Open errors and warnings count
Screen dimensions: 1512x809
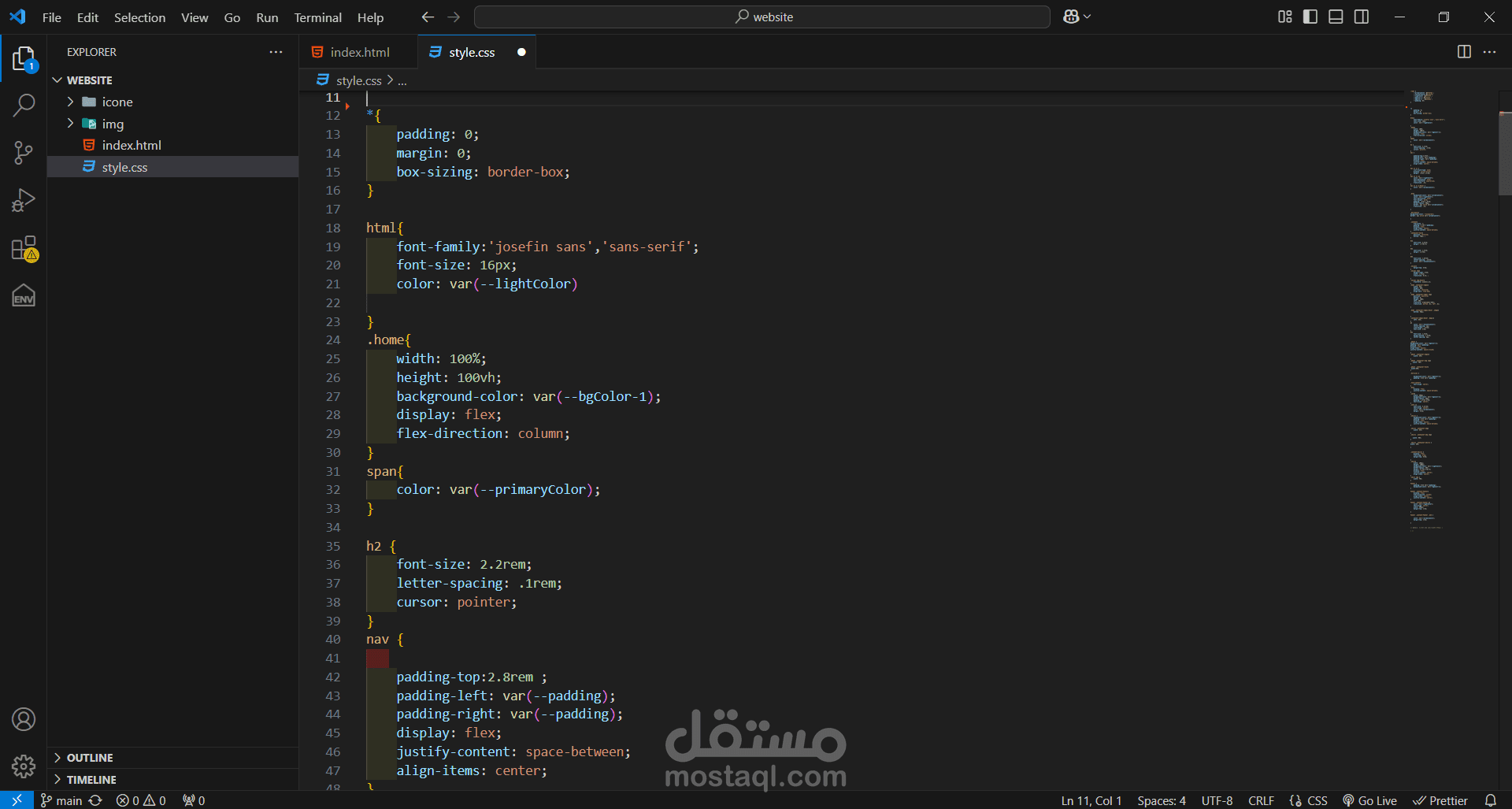click(141, 800)
